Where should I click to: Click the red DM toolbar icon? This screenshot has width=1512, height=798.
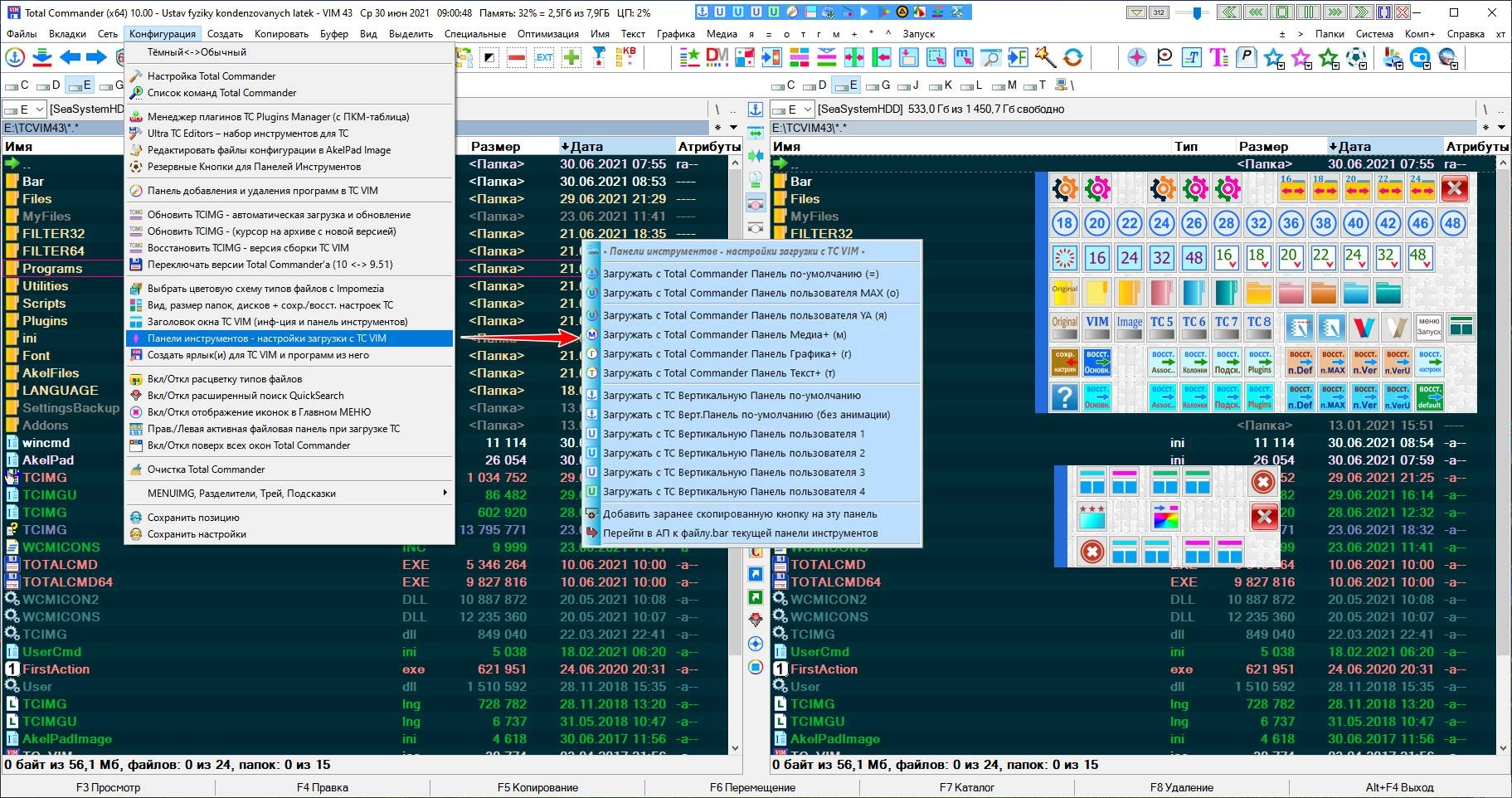717,57
